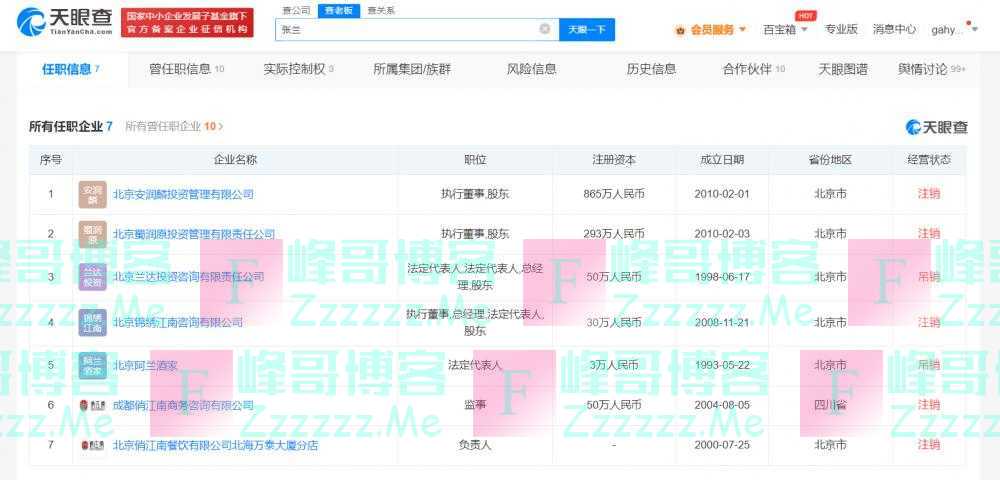The width and height of the screenshot is (1000, 480).
Task: Click the 锦绣江南 company logo icon
Action: coord(92,322)
